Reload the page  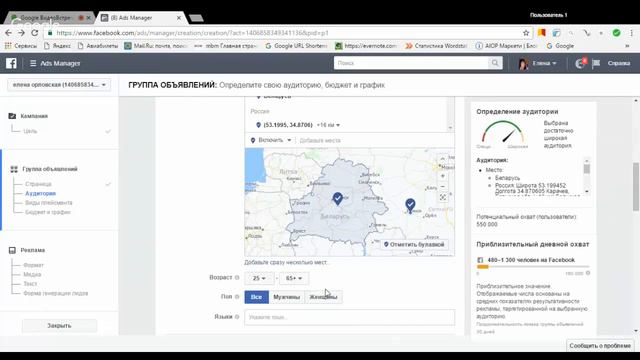35,33
